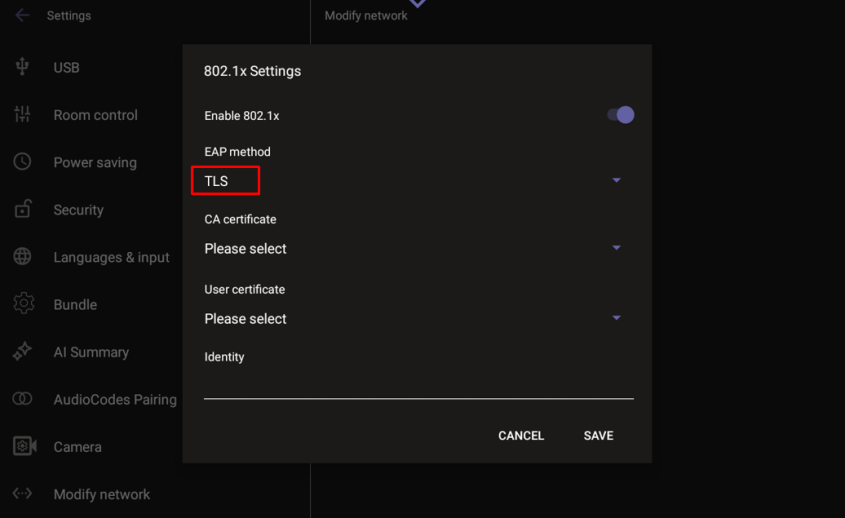Expand the EAP method TLS dropdown
Screen dimensions: 845x518
point(616,181)
